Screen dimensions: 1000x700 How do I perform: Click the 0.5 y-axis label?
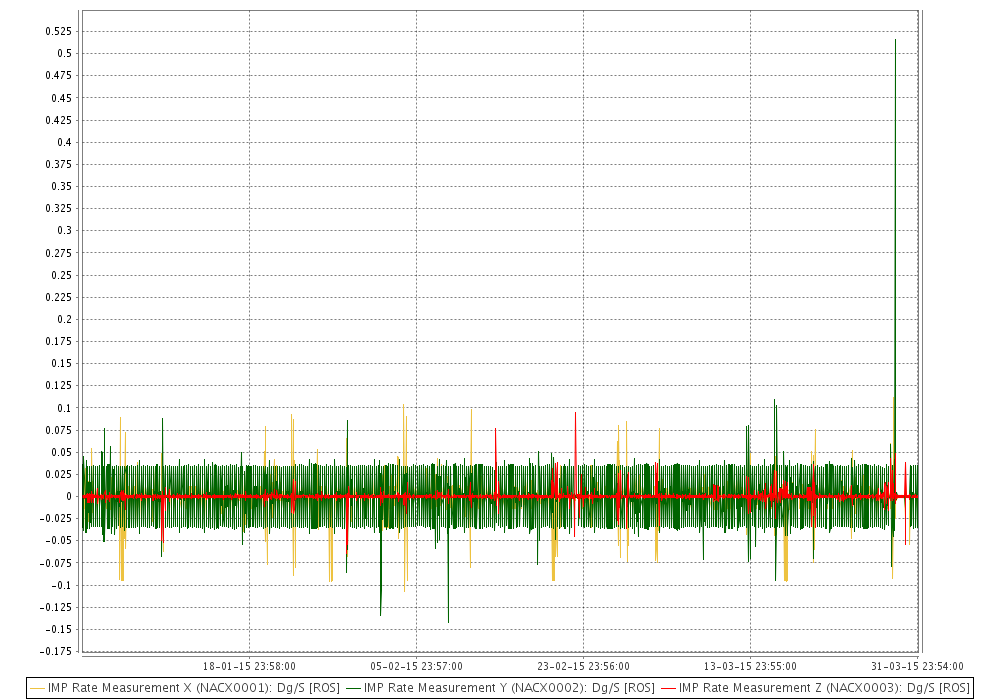point(64,54)
